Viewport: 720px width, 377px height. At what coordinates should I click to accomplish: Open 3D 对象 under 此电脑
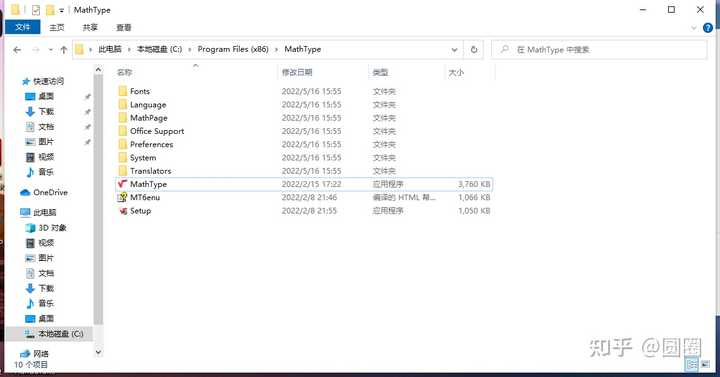[x=46, y=227]
